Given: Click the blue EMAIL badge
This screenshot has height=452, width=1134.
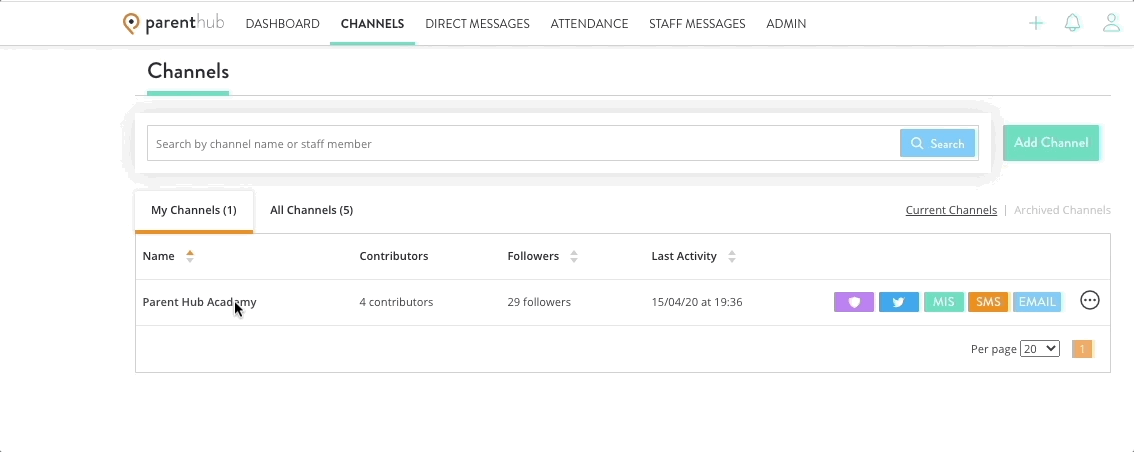Looking at the screenshot, I should (1037, 302).
